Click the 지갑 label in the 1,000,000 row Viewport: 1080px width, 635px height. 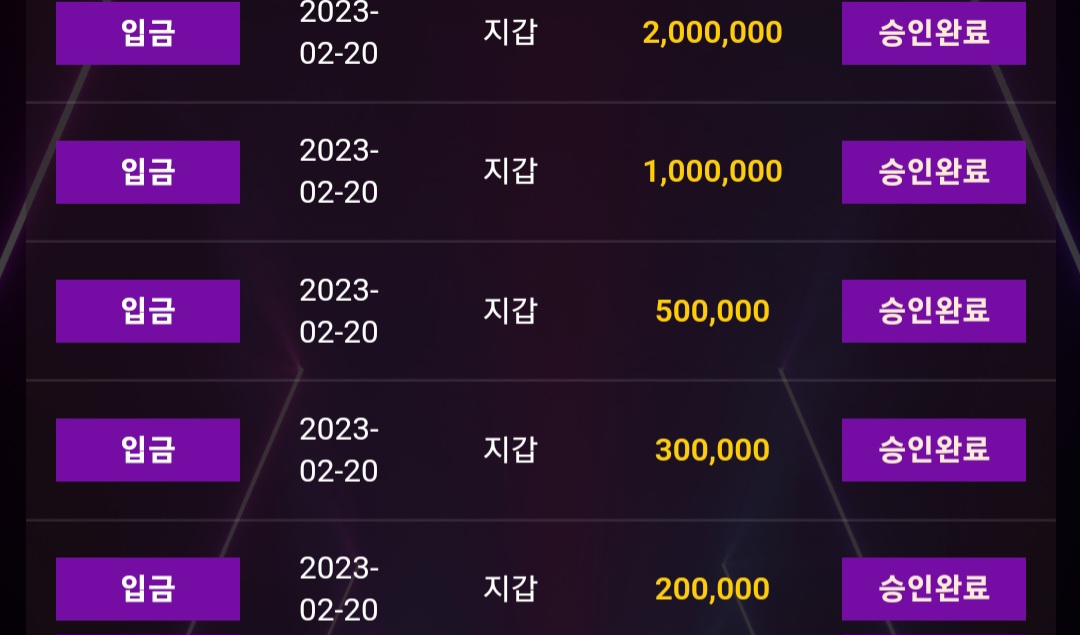510,171
